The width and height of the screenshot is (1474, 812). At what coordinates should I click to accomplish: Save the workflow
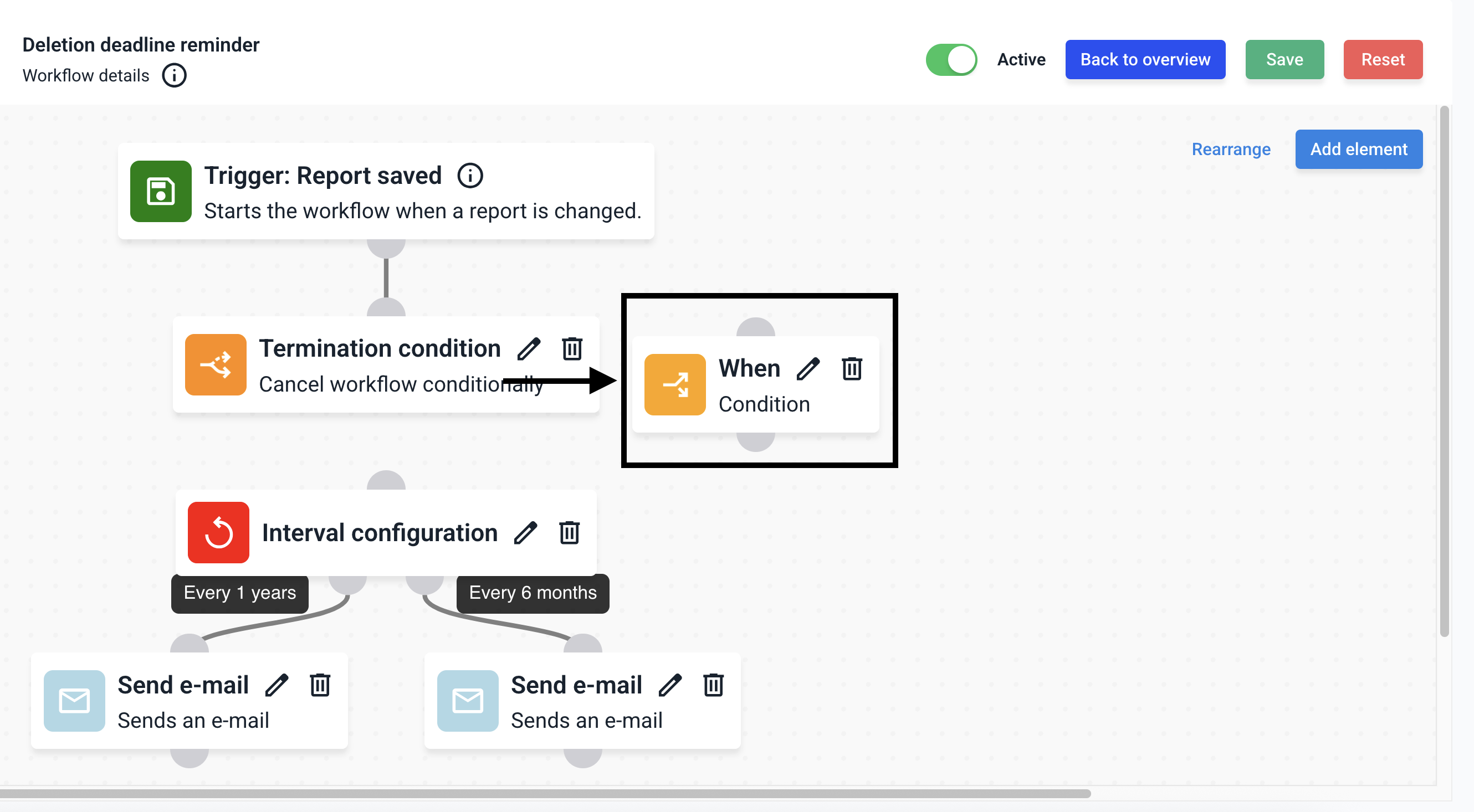pyautogui.click(x=1284, y=59)
